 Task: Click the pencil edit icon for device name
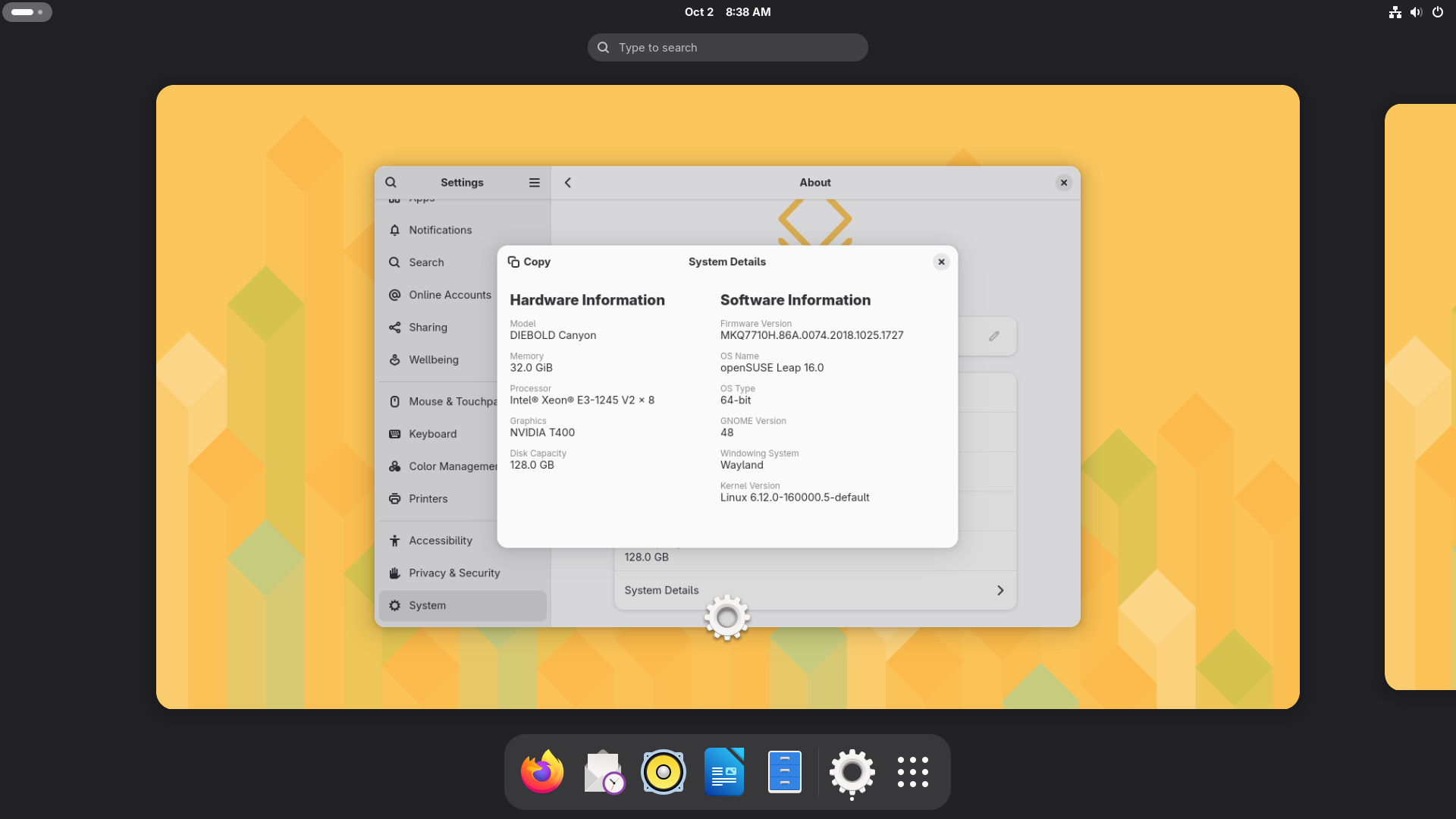tap(994, 336)
